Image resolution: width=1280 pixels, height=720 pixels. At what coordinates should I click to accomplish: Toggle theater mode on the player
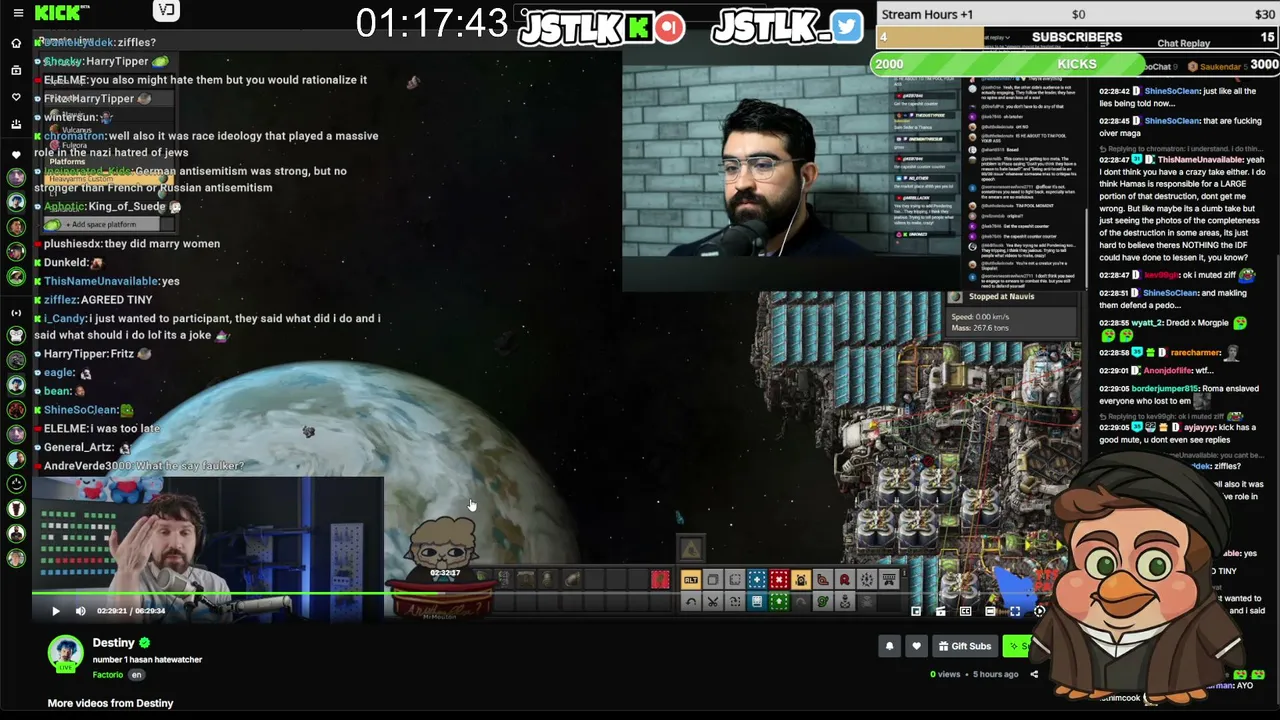click(x=990, y=611)
